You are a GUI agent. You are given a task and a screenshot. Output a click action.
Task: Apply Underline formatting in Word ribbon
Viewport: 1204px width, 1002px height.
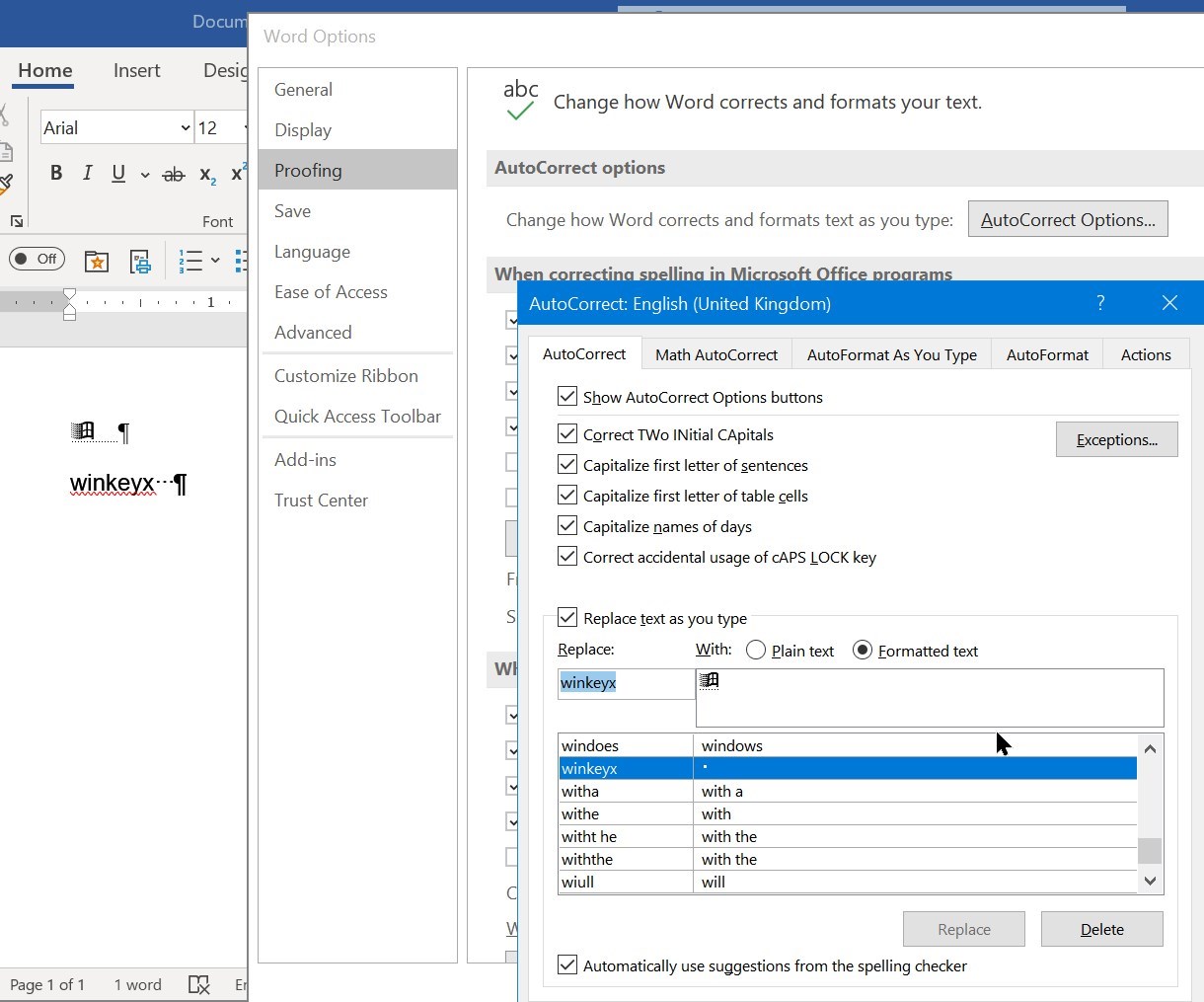pyautogui.click(x=118, y=173)
